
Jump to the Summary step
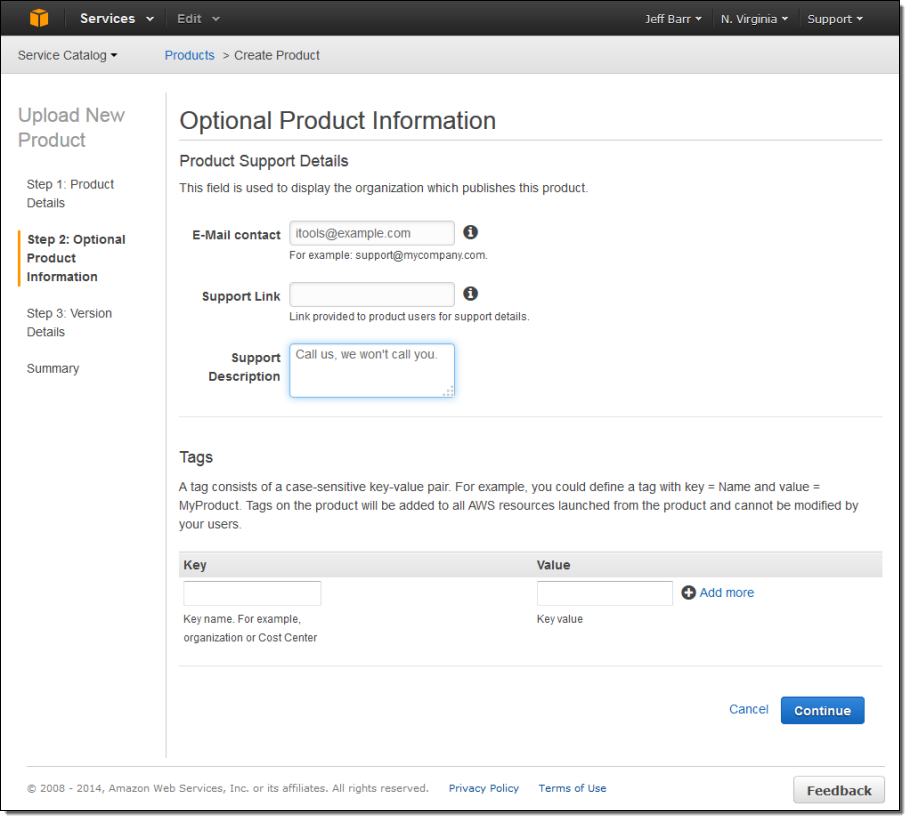53,368
